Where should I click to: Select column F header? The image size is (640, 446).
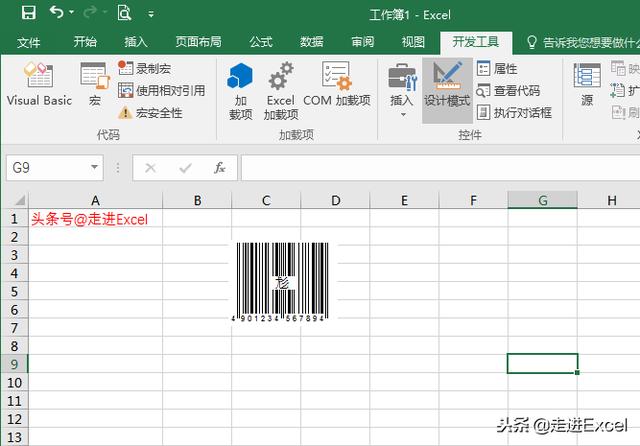473,200
